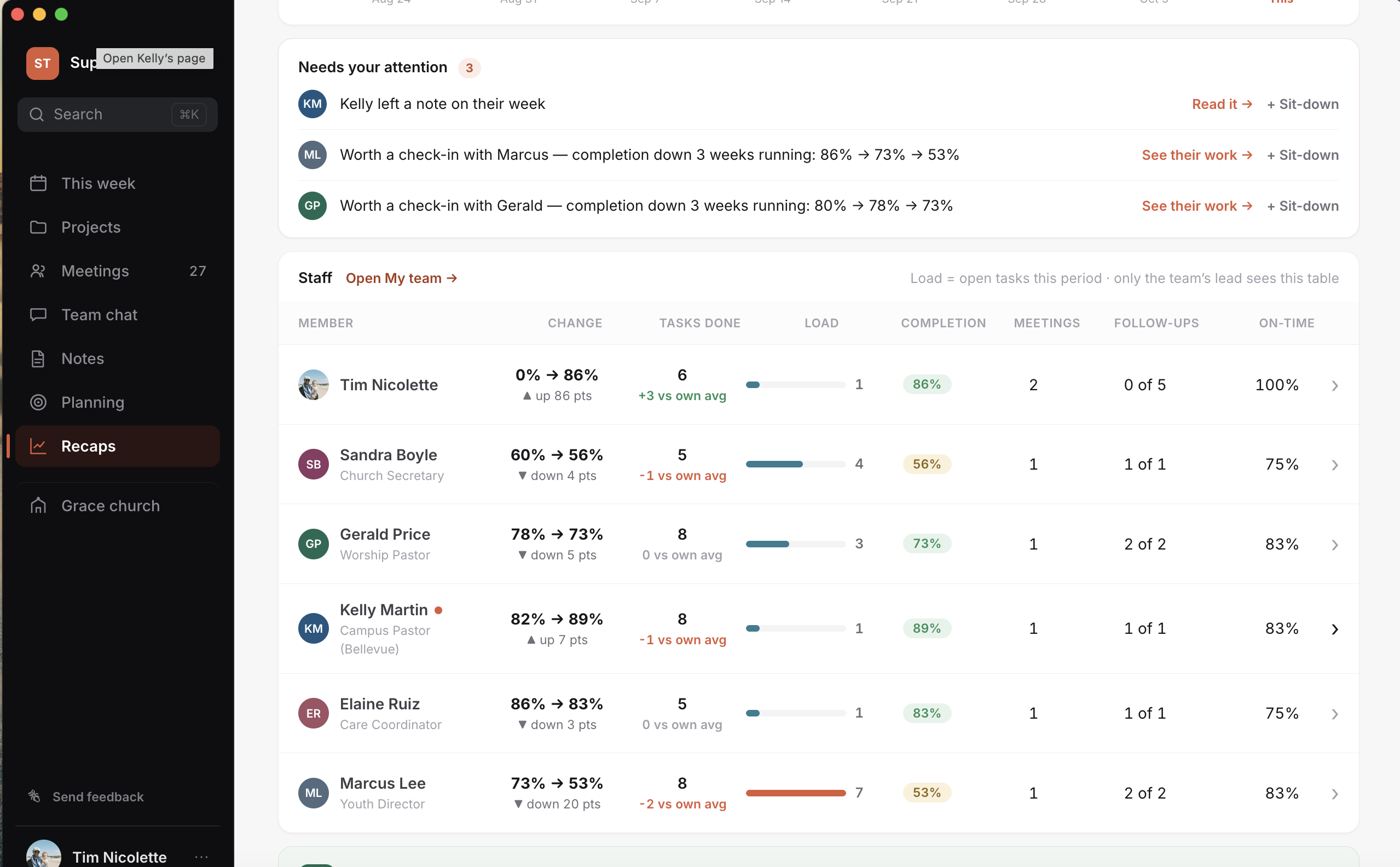Click the Search input field

point(118,115)
